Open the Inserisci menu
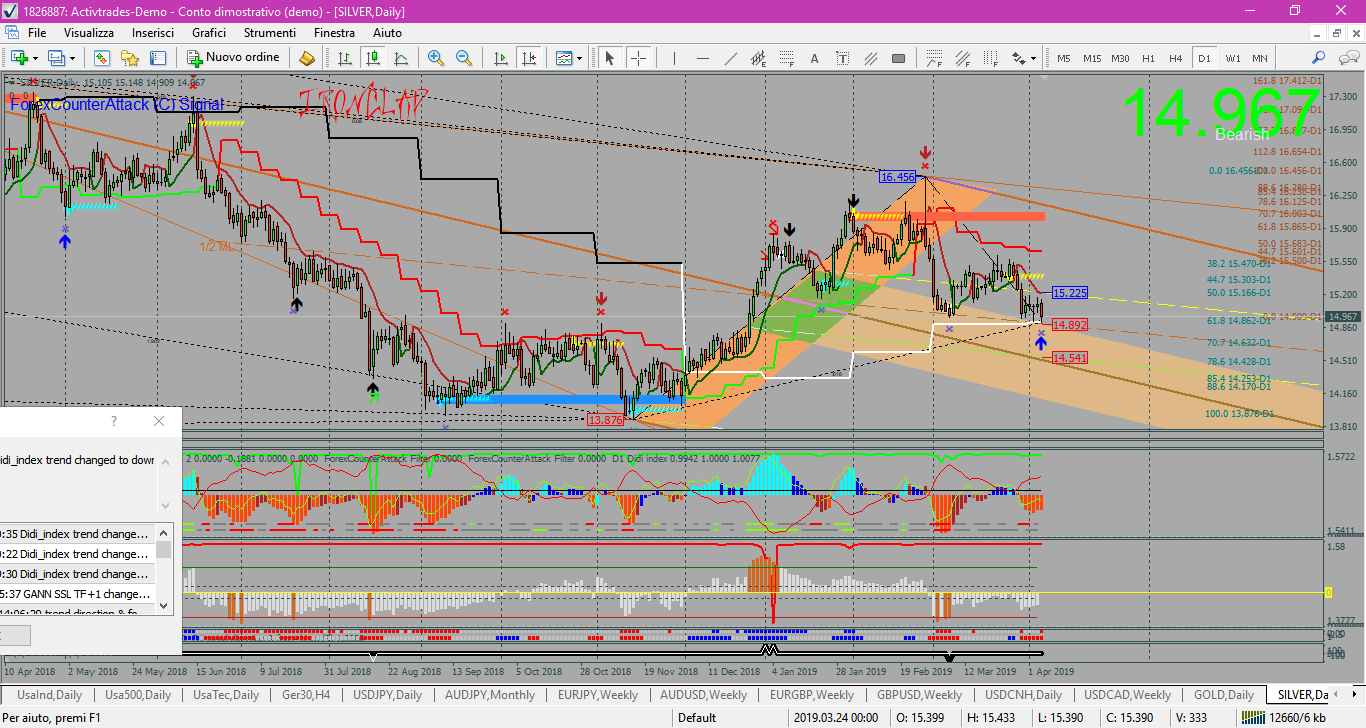 click(x=153, y=33)
